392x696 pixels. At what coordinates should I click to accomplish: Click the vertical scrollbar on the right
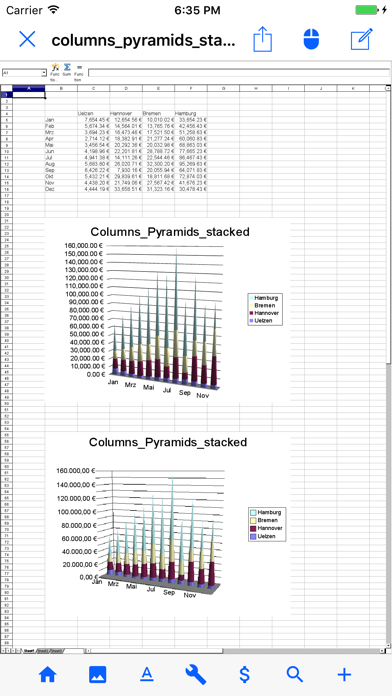coord(388,367)
